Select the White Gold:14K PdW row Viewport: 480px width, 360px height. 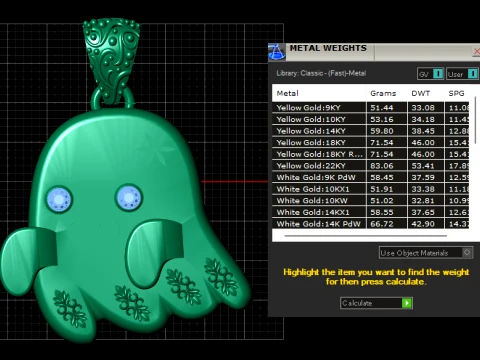[370, 224]
